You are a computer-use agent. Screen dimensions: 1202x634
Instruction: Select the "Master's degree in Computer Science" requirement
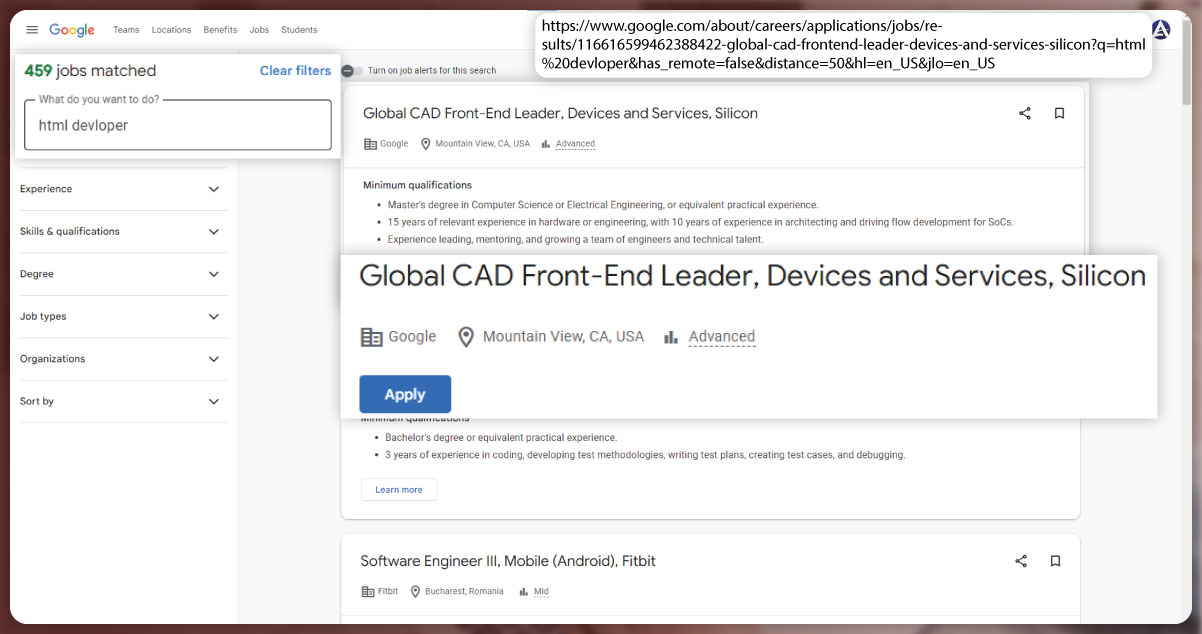coord(603,205)
